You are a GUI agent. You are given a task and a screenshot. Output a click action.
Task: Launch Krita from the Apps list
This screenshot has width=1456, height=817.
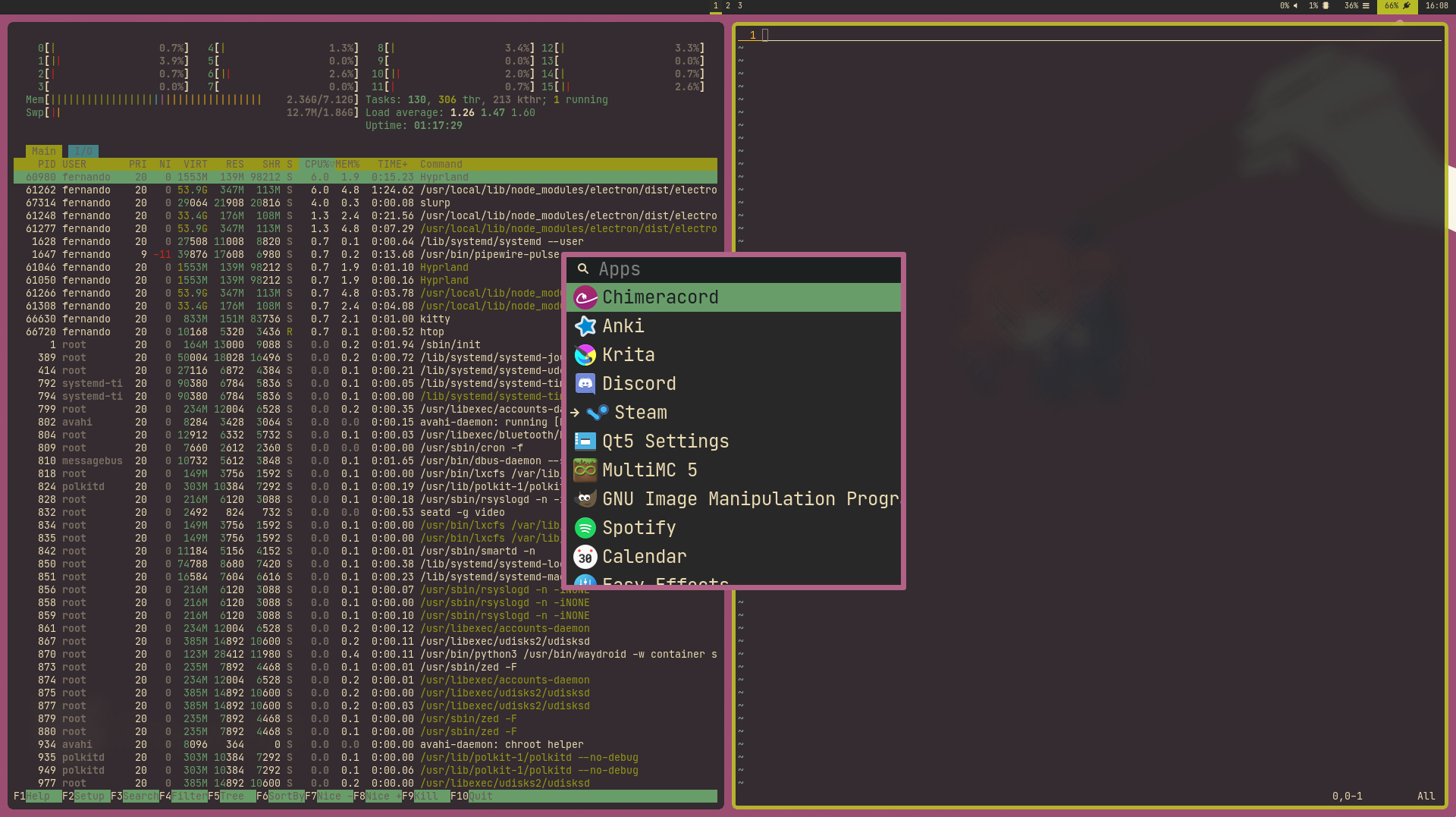(733, 355)
